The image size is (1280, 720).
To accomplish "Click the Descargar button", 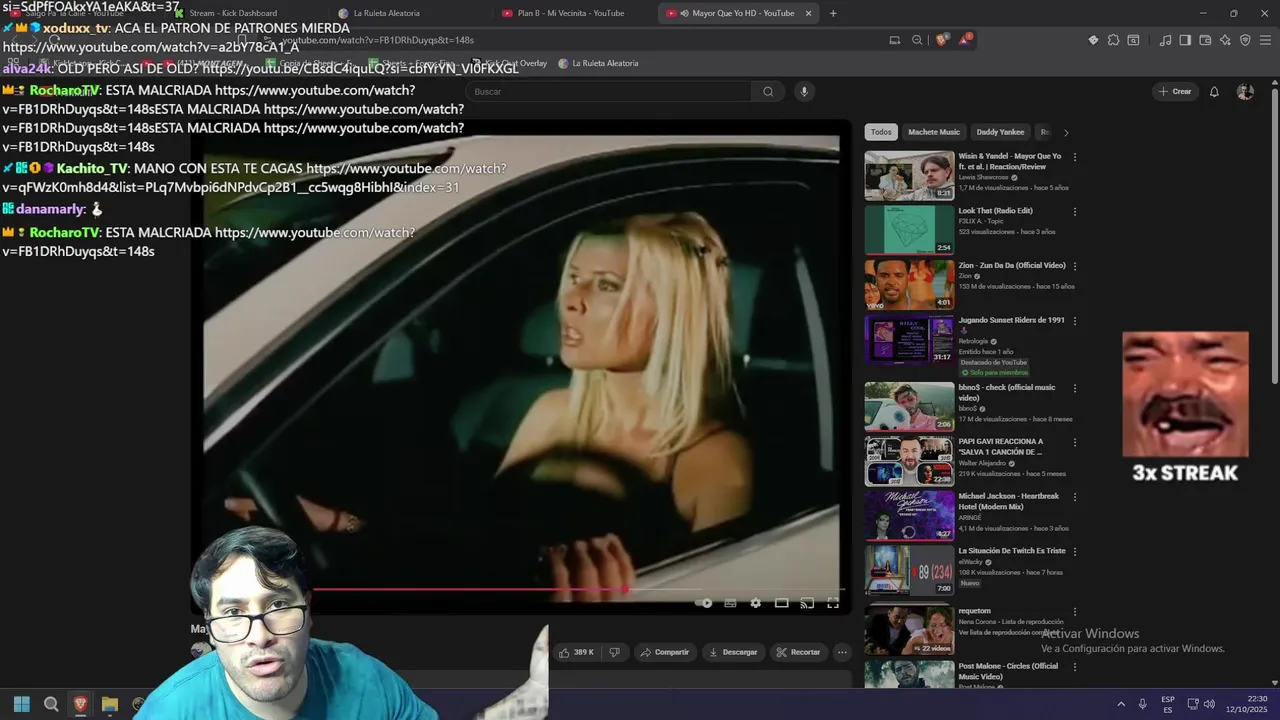I will (x=733, y=652).
